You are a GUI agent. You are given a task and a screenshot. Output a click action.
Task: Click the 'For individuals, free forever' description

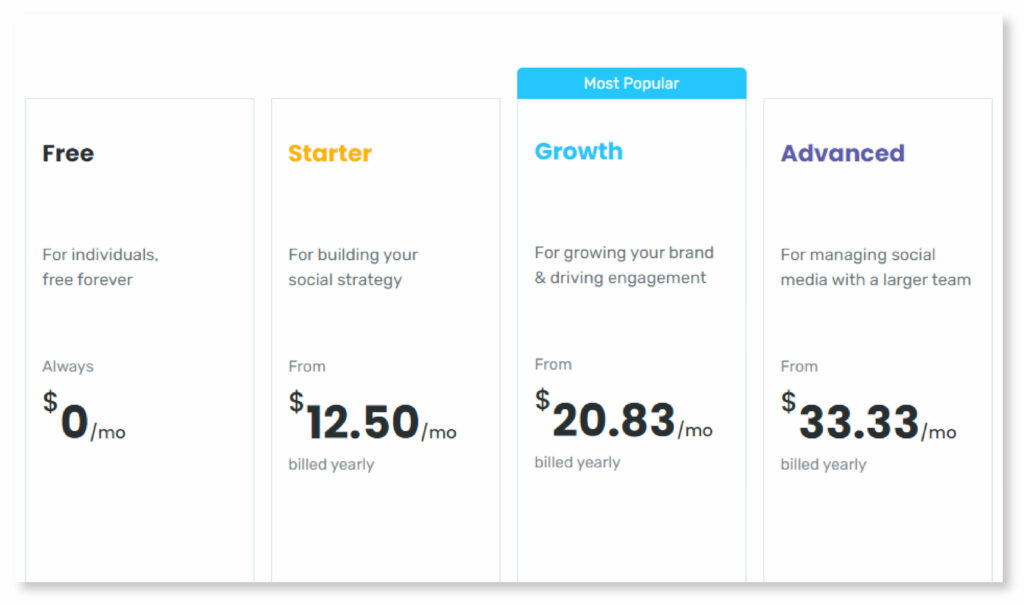coord(100,267)
